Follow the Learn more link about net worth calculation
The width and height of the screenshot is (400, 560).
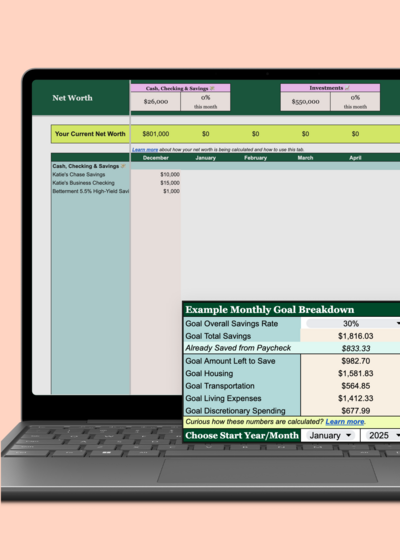[x=145, y=150]
